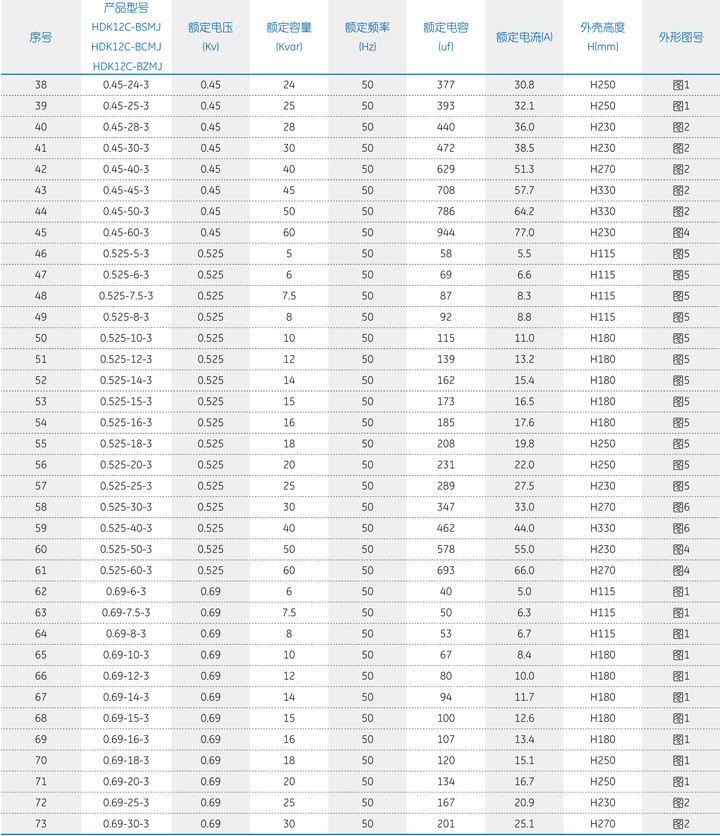
Task: Click the 序号 column header
Action: (x=40, y=37)
